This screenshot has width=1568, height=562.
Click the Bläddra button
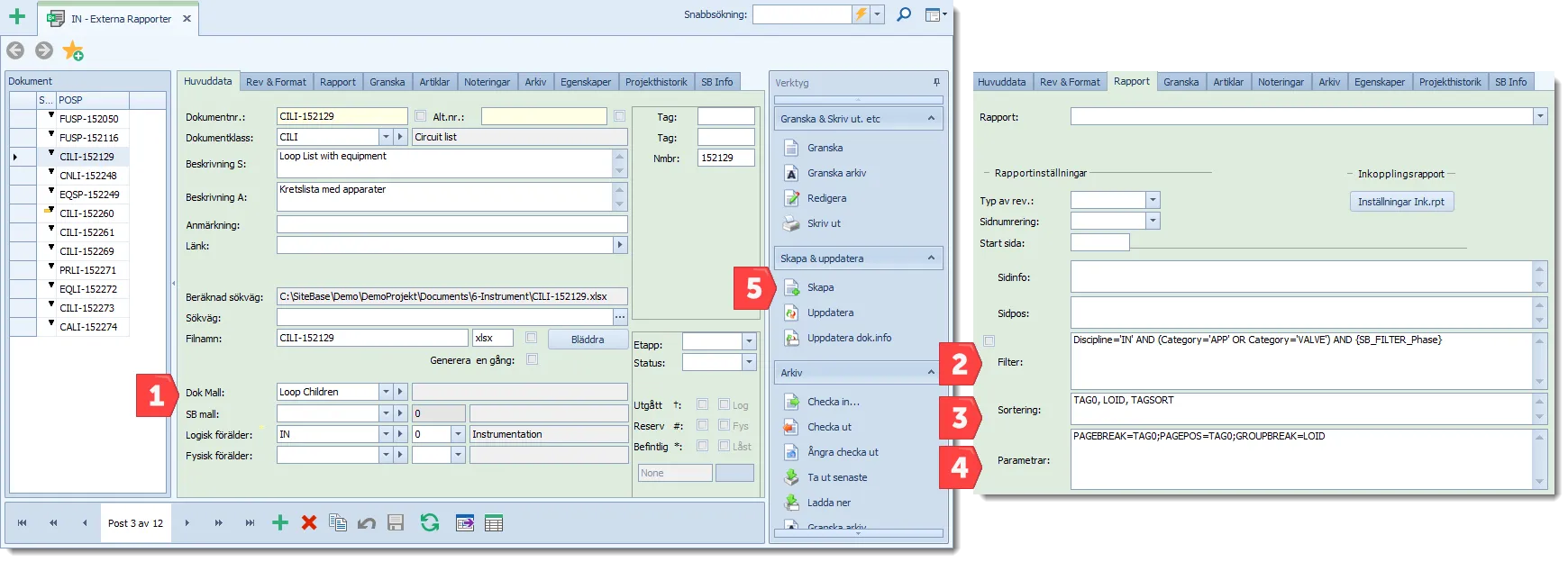tap(588, 340)
